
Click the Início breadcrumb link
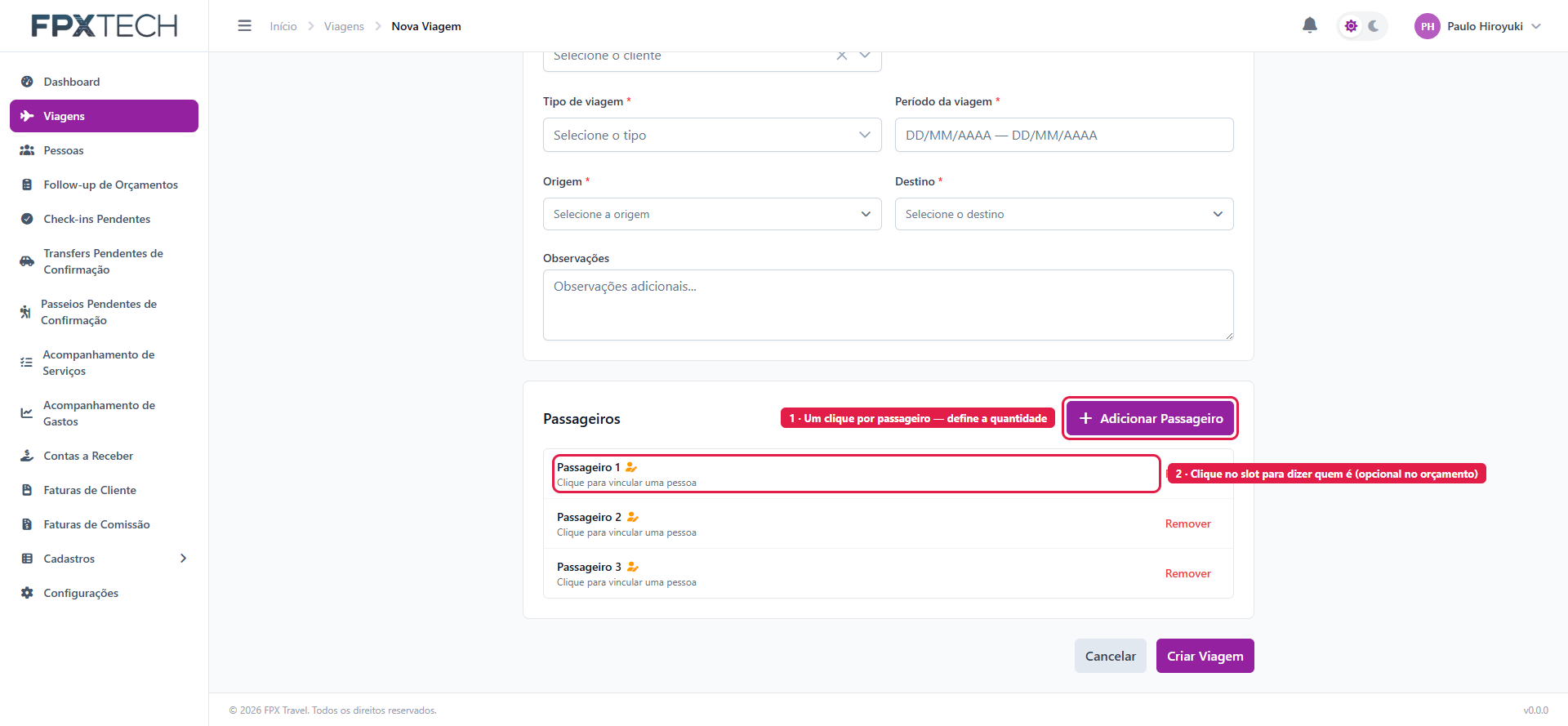coord(283,26)
